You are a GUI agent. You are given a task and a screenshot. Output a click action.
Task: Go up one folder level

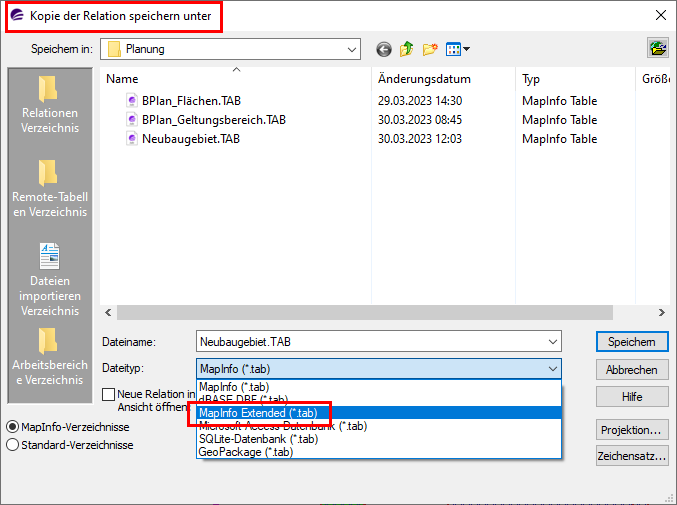(407, 49)
